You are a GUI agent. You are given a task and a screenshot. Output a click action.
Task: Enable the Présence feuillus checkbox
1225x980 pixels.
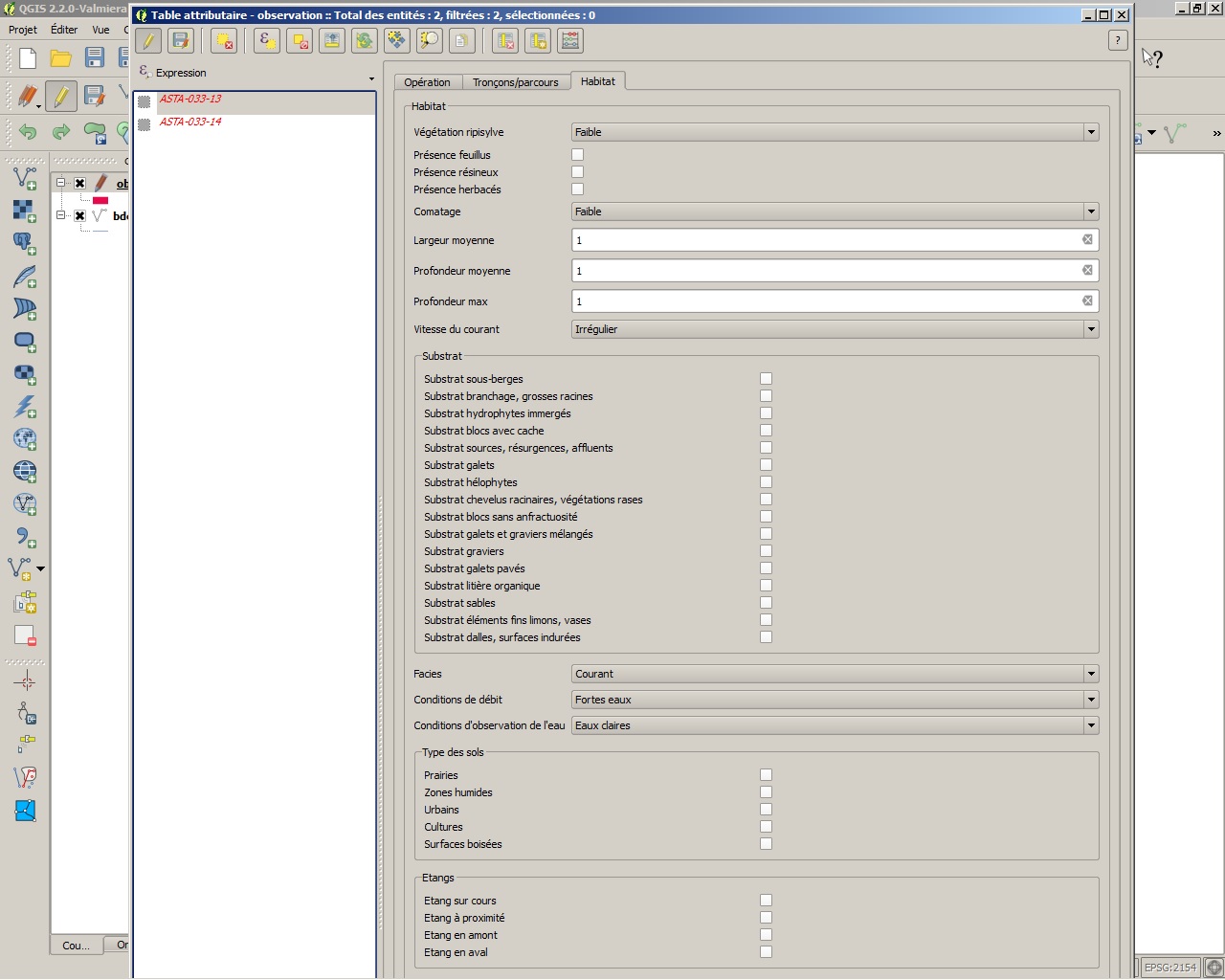tap(577, 155)
